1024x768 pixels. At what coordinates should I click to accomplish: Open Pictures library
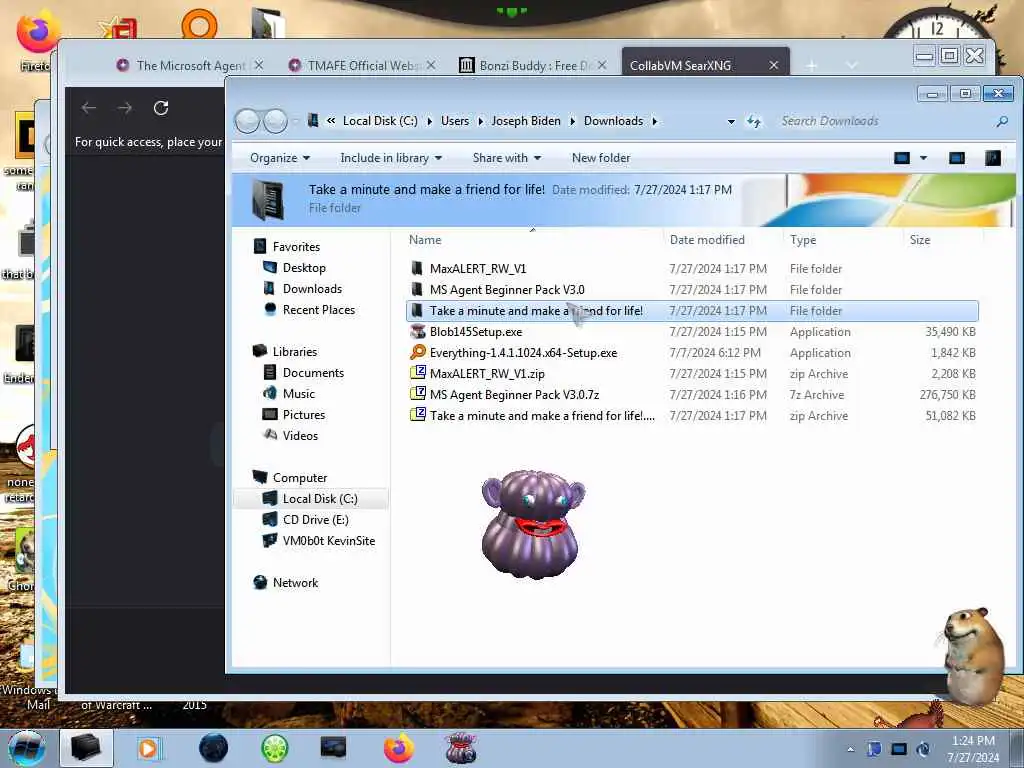[x=304, y=415]
